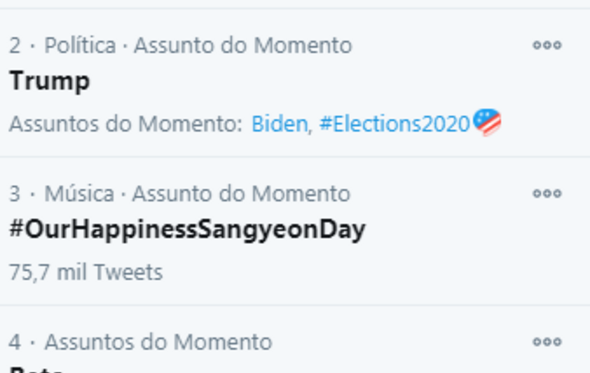Click the rank number 4 label
The height and width of the screenshot is (373, 590).
click(15, 342)
